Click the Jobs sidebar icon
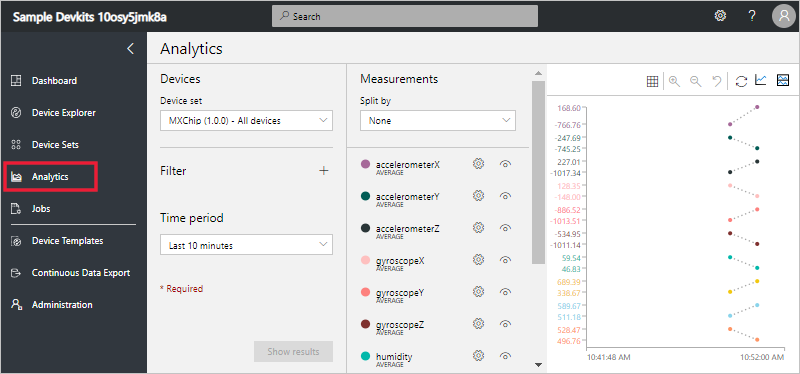Screen dimensions: 800x374 pos(16,209)
